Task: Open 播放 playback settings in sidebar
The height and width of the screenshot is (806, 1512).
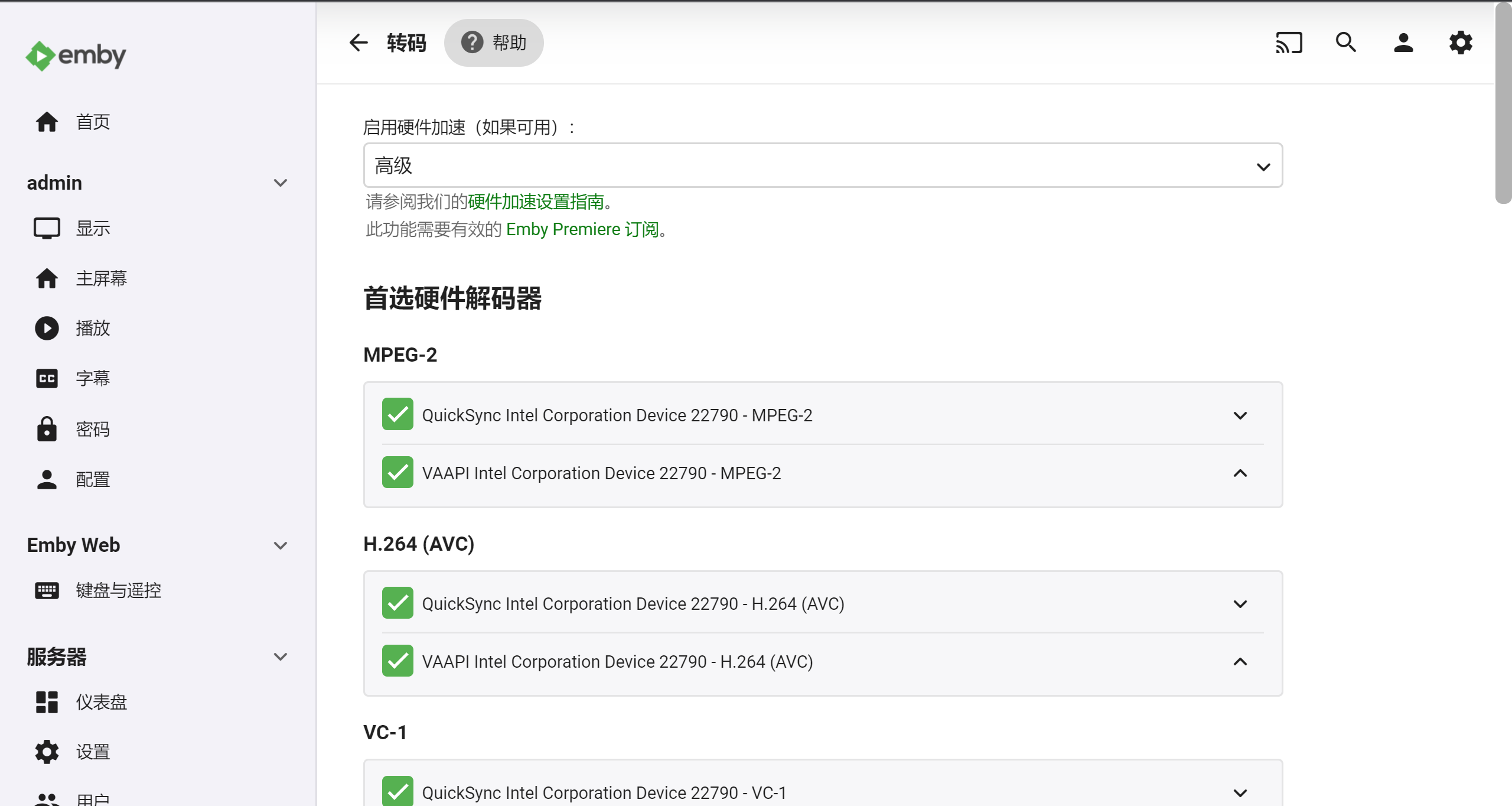Action: pos(93,328)
